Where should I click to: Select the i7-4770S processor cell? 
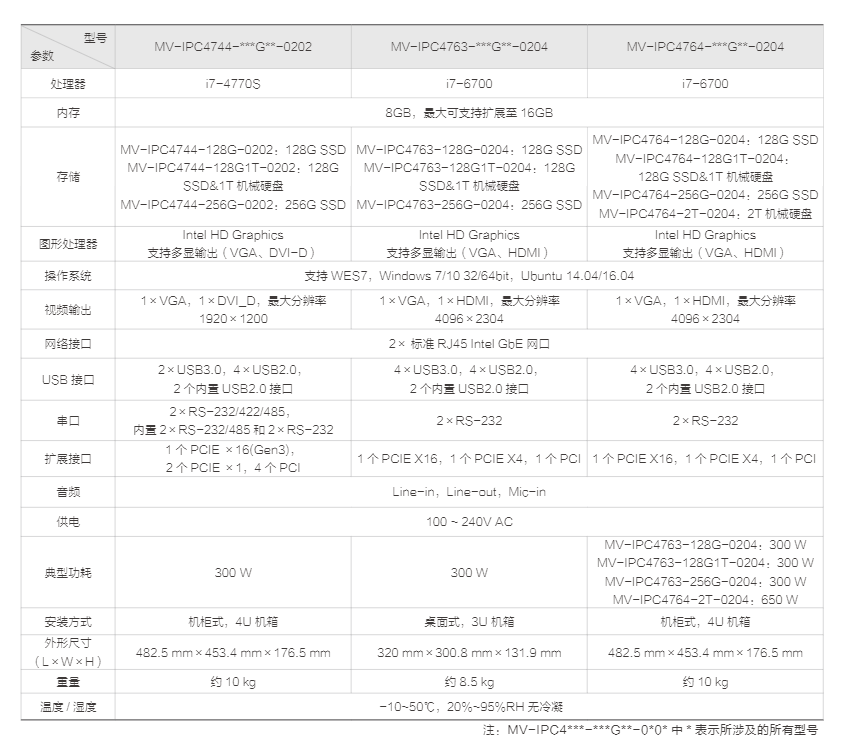click(x=233, y=84)
